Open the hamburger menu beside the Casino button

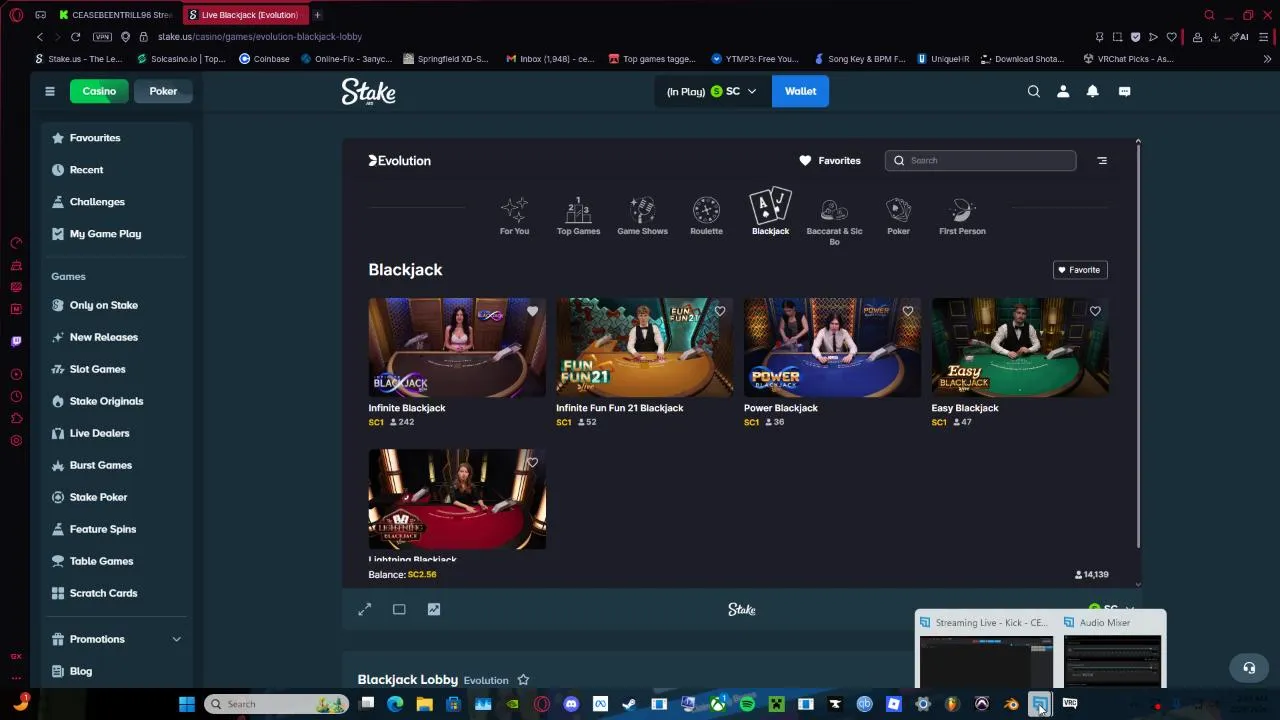coord(49,91)
